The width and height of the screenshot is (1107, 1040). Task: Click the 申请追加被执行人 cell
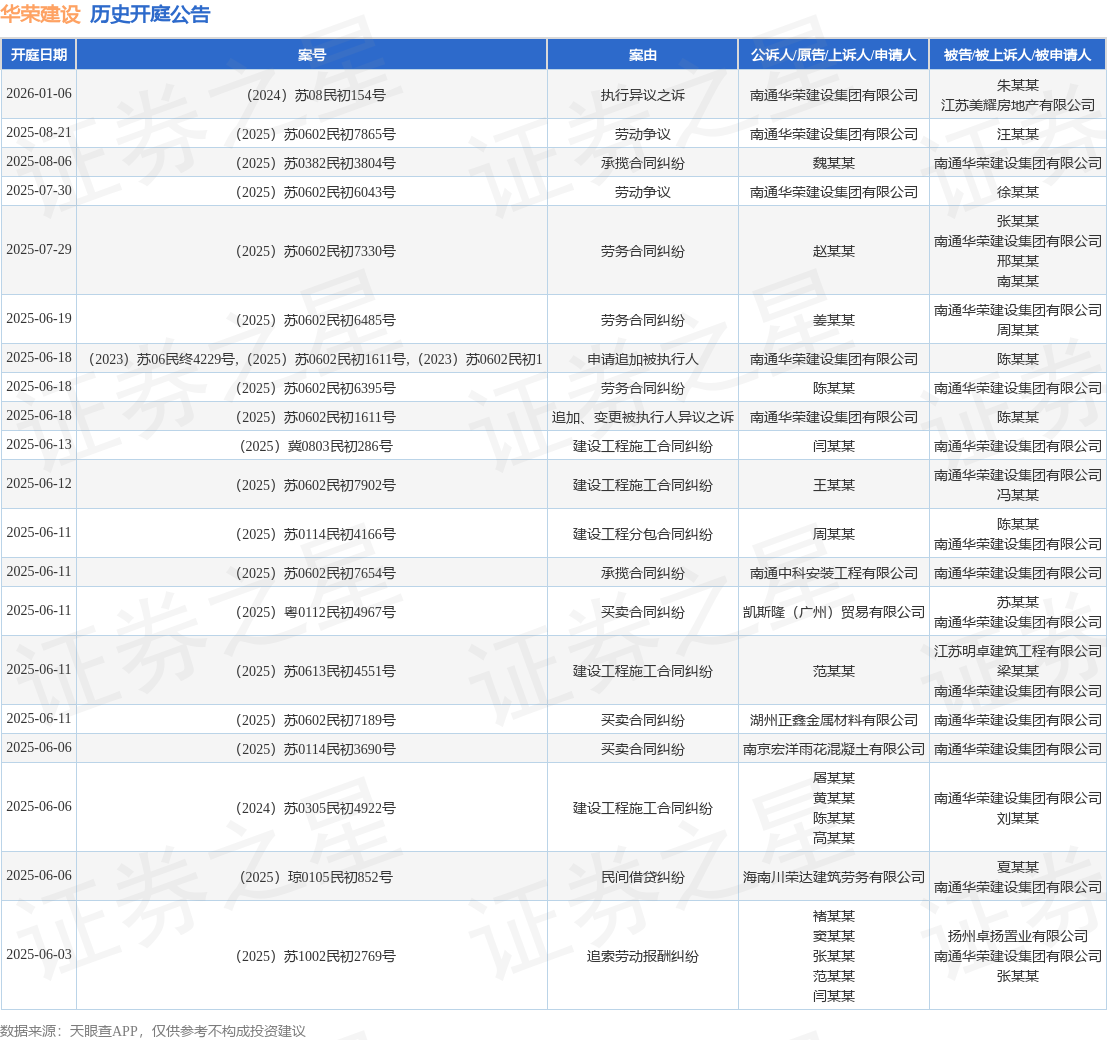(x=642, y=359)
